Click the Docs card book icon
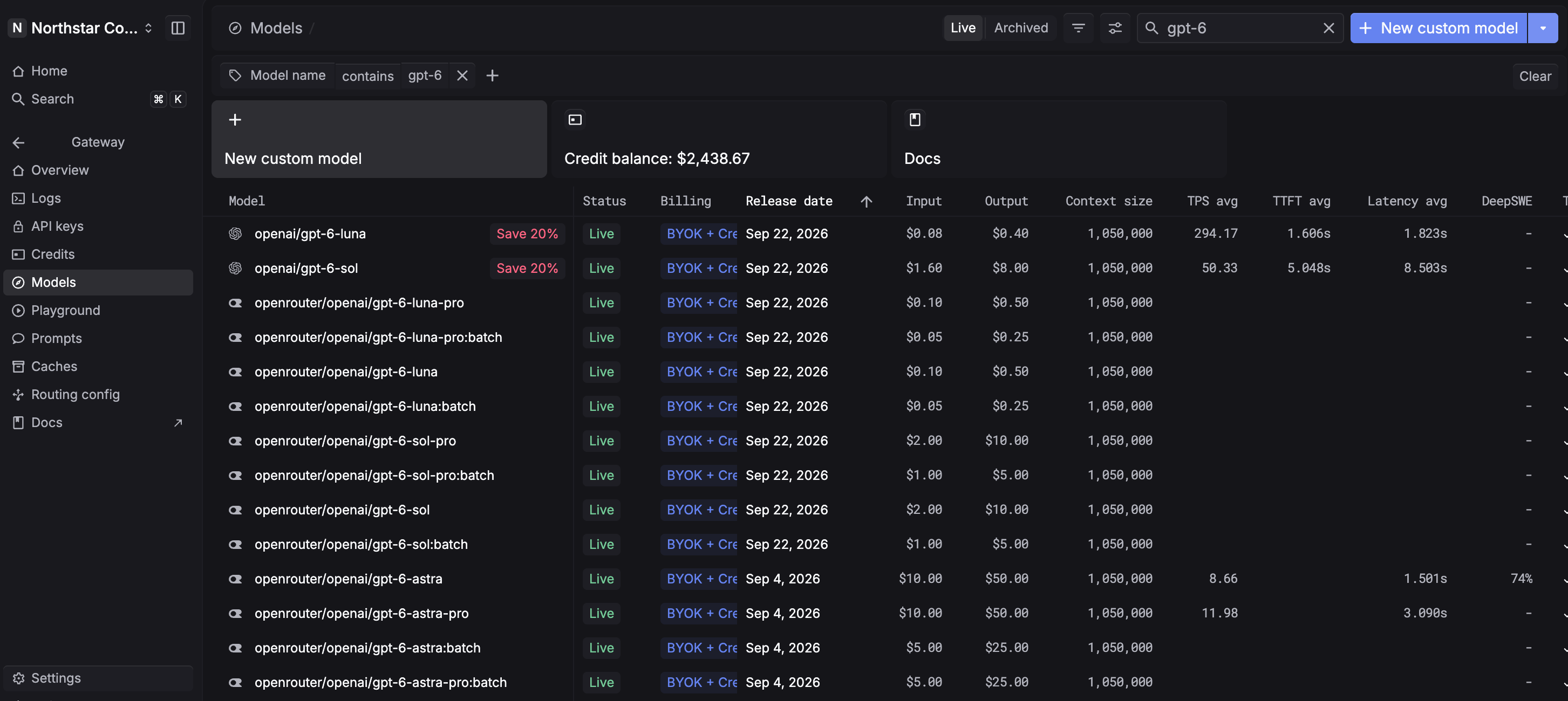 click(x=914, y=120)
